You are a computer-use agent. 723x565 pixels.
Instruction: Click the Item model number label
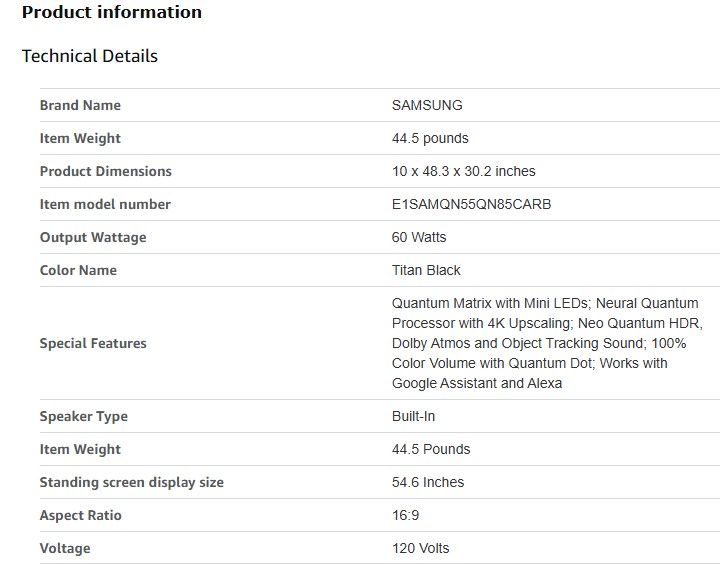pyautogui.click(x=105, y=204)
